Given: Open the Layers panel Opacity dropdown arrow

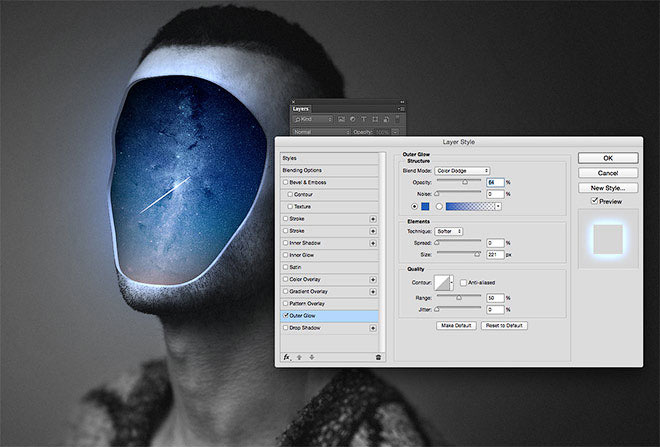Looking at the screenshot, I should pyautogui.click(x=395, y=132).
